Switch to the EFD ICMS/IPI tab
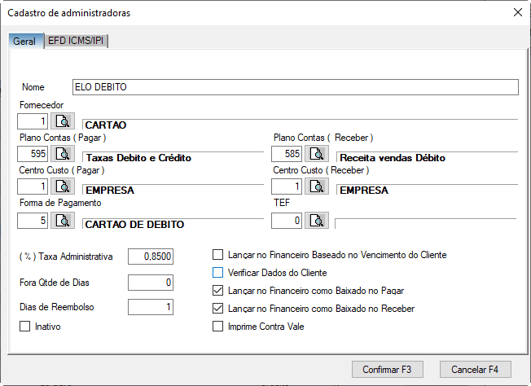 tap(76, 41)
